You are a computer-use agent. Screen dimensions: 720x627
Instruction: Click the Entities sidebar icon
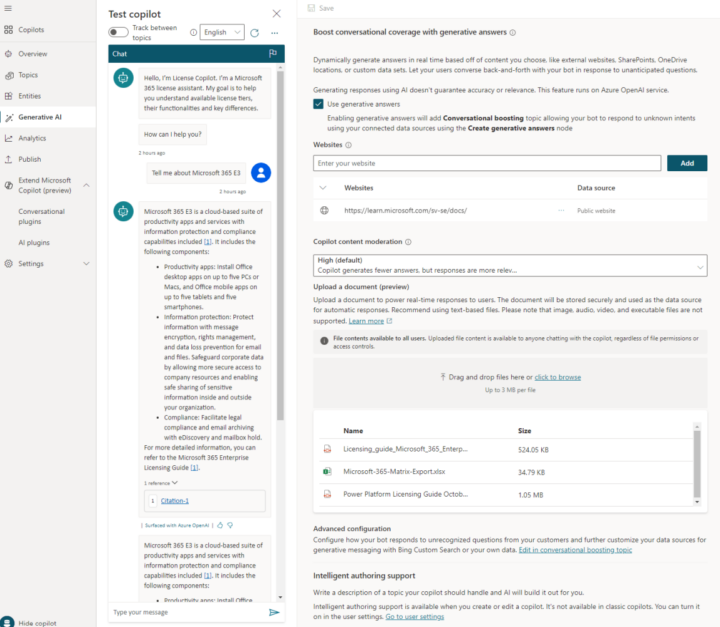(x=8, y=96)
